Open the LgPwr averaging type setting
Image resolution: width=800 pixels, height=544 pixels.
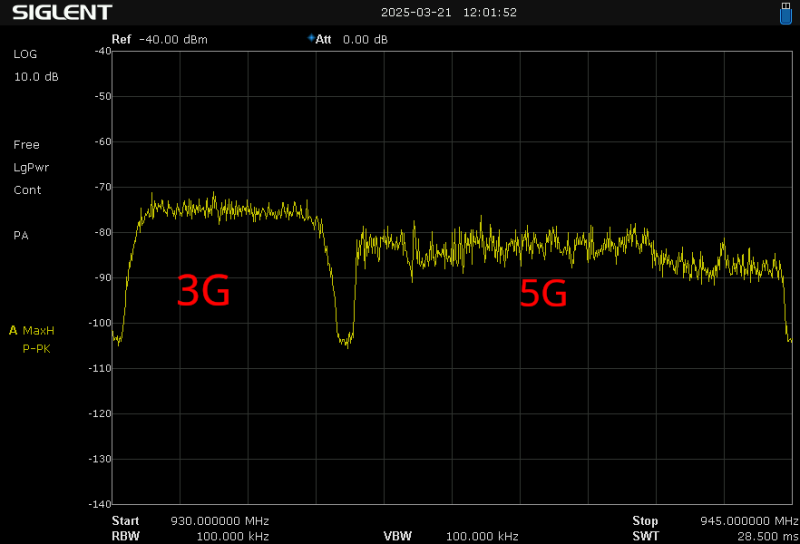pyautogui.click(x=30, y=167)
